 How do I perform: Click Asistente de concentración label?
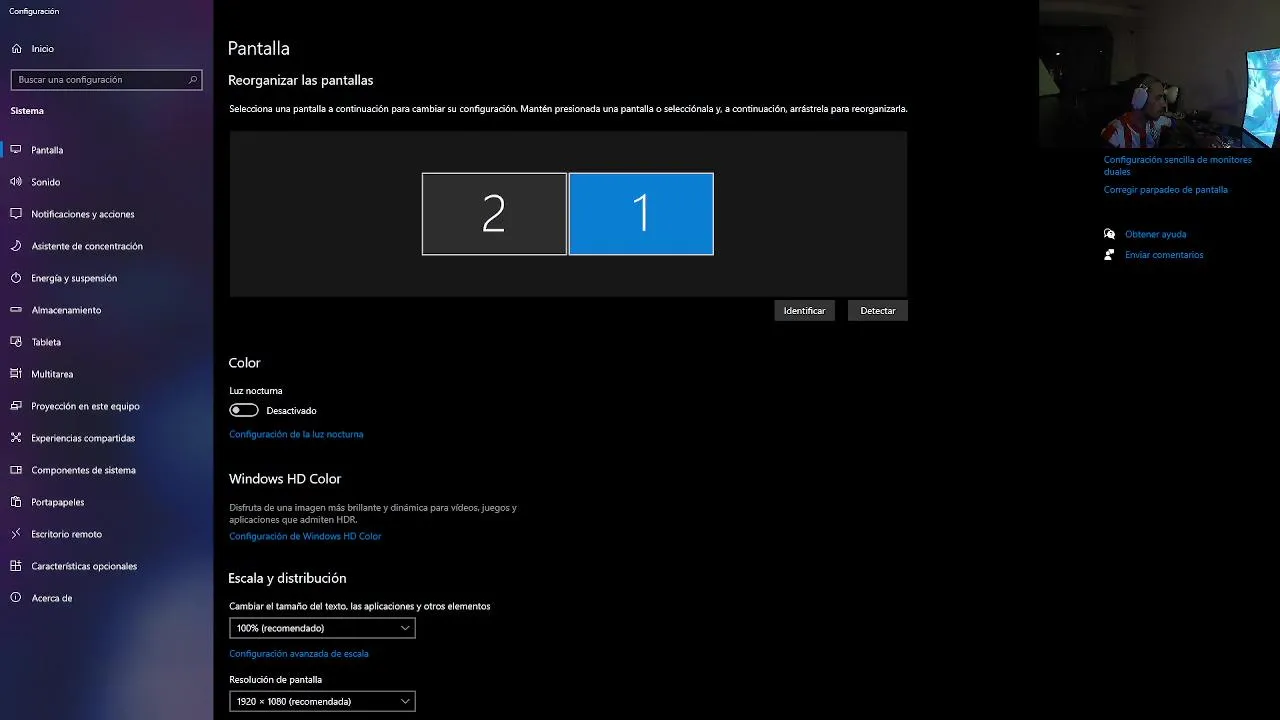(87, 246)
